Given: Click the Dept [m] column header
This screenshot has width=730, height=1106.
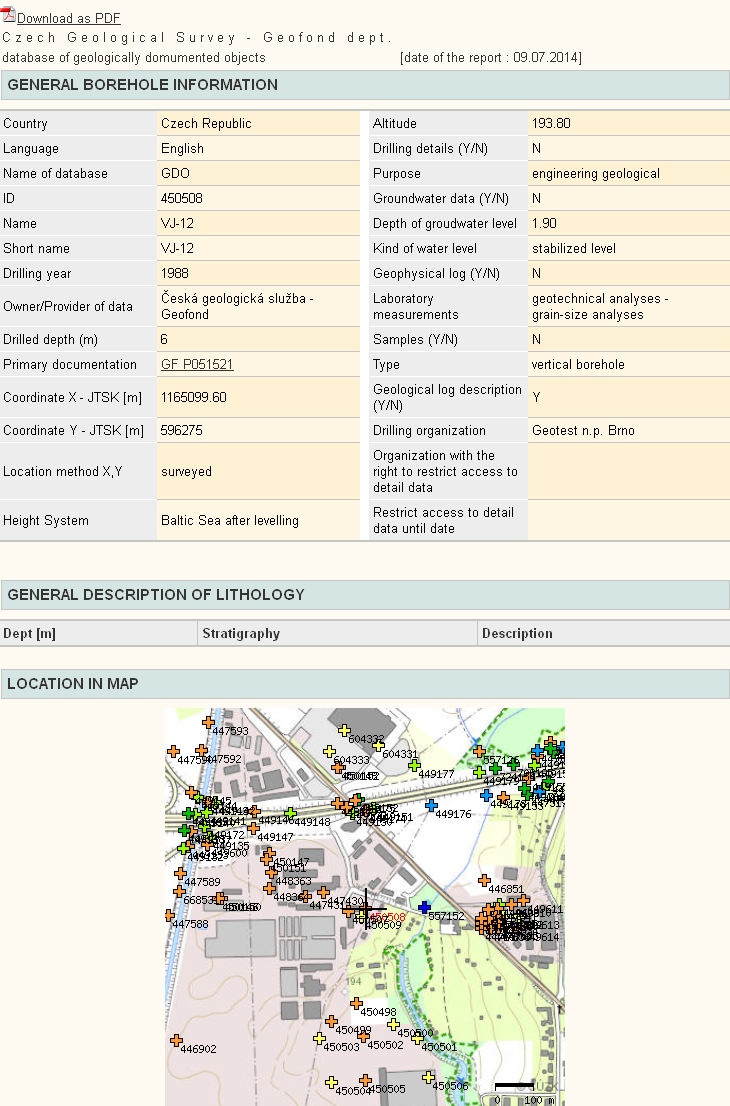Looking at the screenshot, I should pos(99,633).
